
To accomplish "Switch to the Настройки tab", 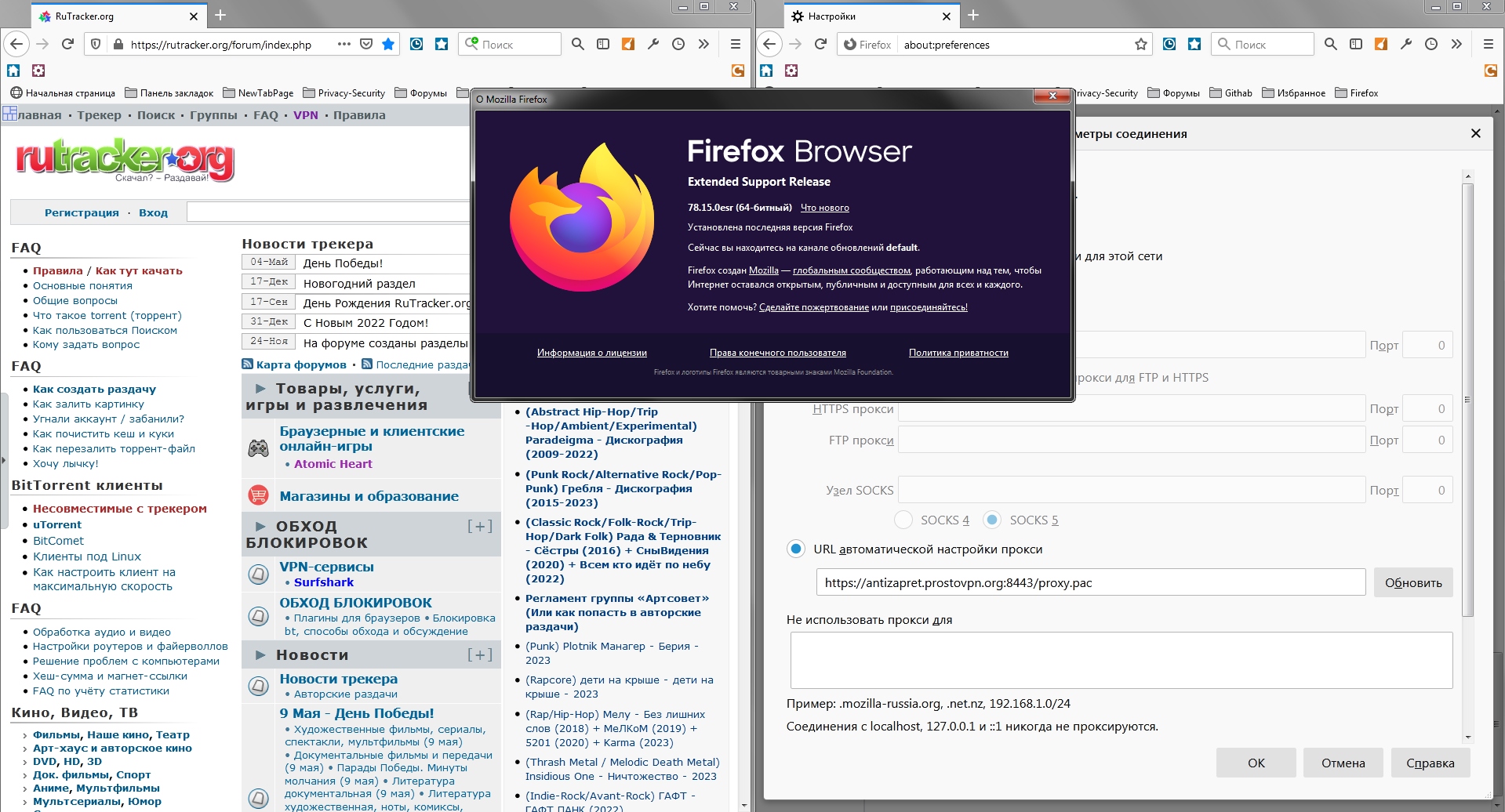I will pyautogui.click(x=871, y=16).
